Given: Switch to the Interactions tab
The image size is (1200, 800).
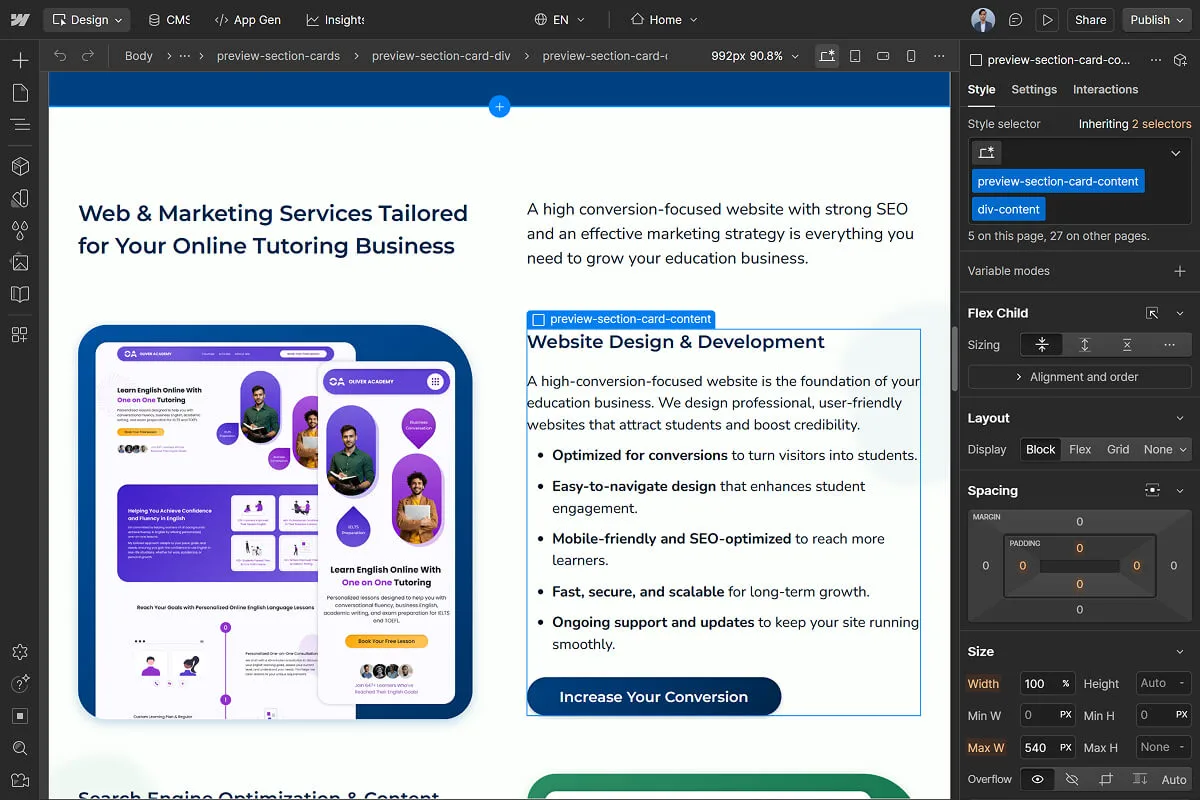Looking at the screenshot, I should pos(1105,89).
